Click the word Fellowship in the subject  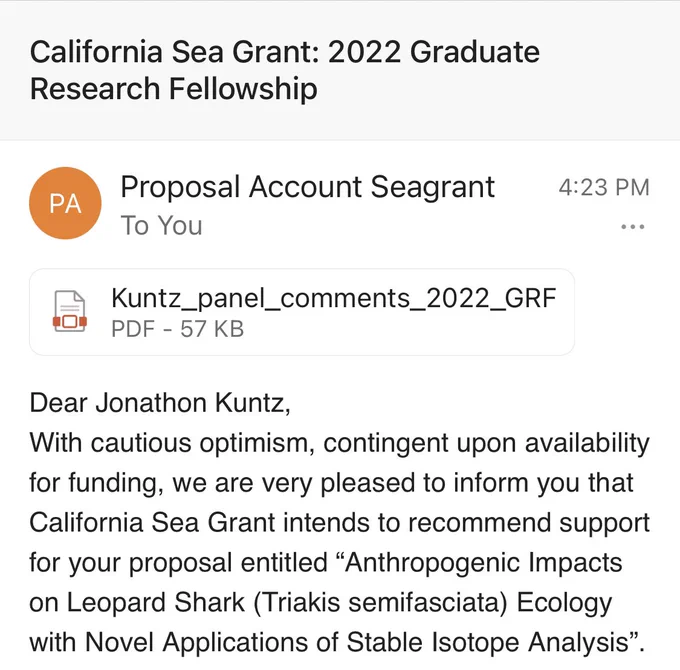243,89
